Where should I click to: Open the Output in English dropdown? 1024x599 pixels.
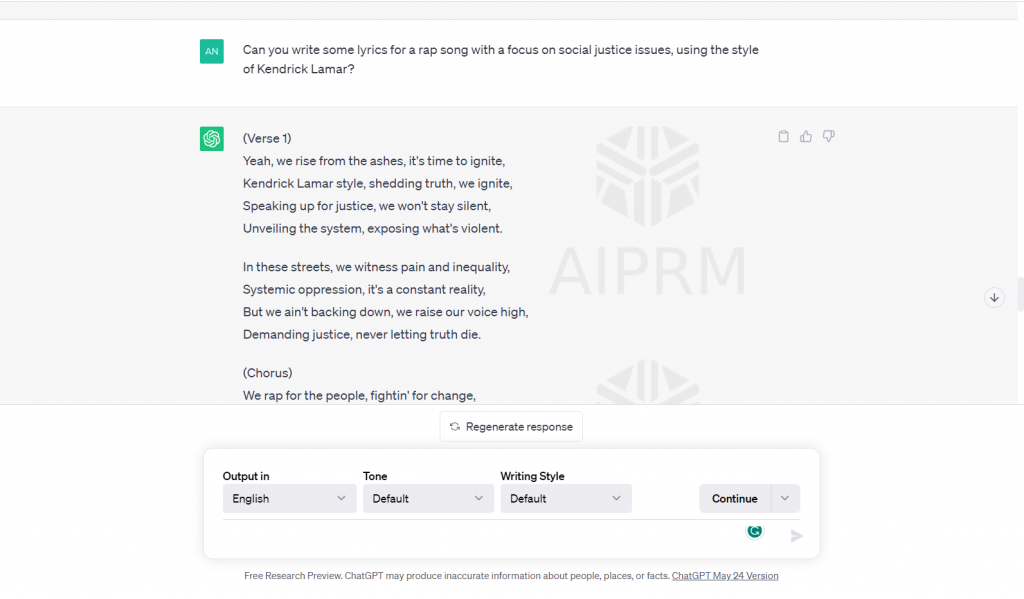289,498
